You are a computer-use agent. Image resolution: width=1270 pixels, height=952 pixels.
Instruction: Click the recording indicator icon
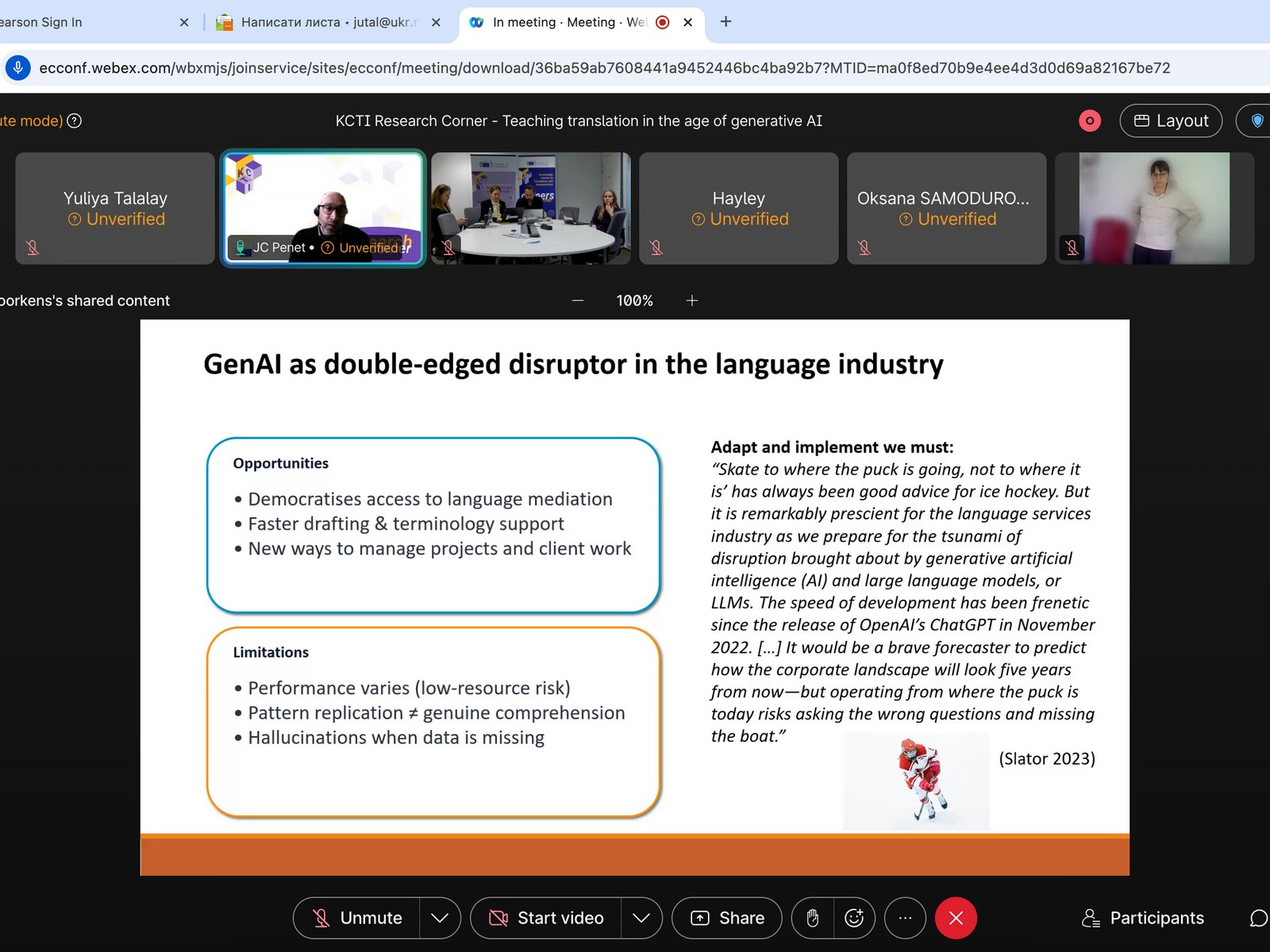[x=1090, y=121]
